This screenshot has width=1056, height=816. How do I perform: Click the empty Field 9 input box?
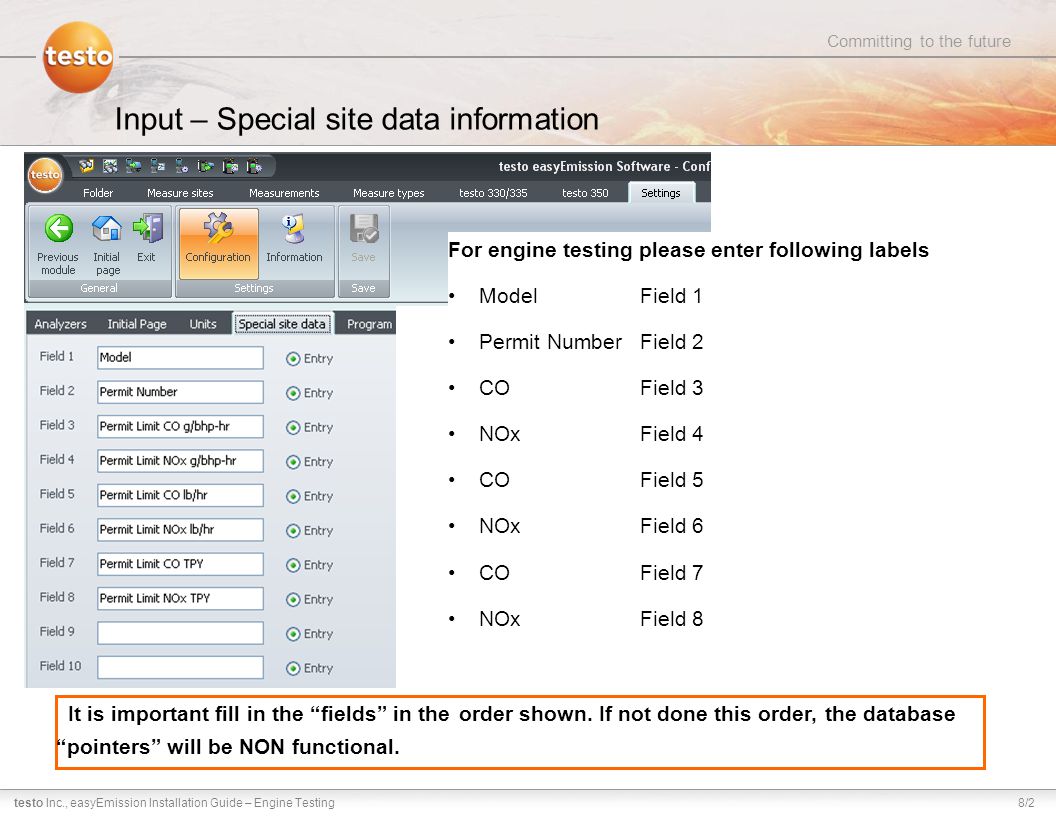[180, 633]
